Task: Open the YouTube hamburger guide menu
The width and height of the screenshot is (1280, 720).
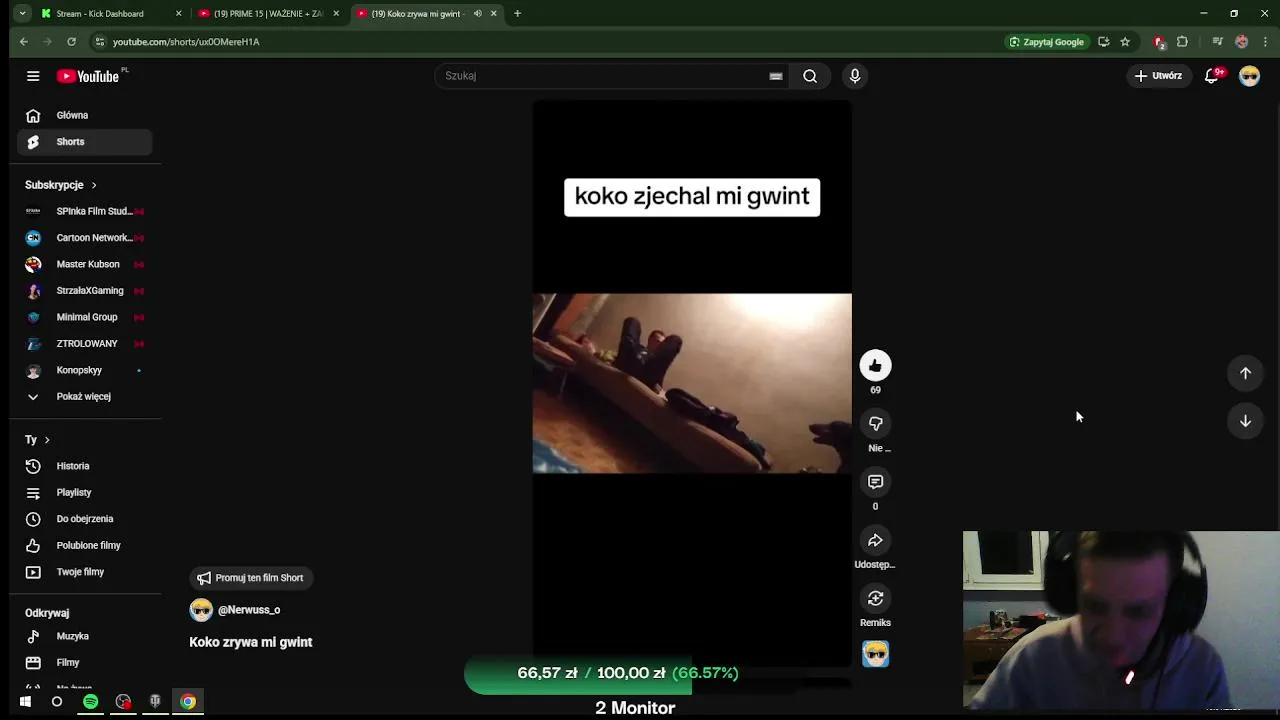Action: 33,76
